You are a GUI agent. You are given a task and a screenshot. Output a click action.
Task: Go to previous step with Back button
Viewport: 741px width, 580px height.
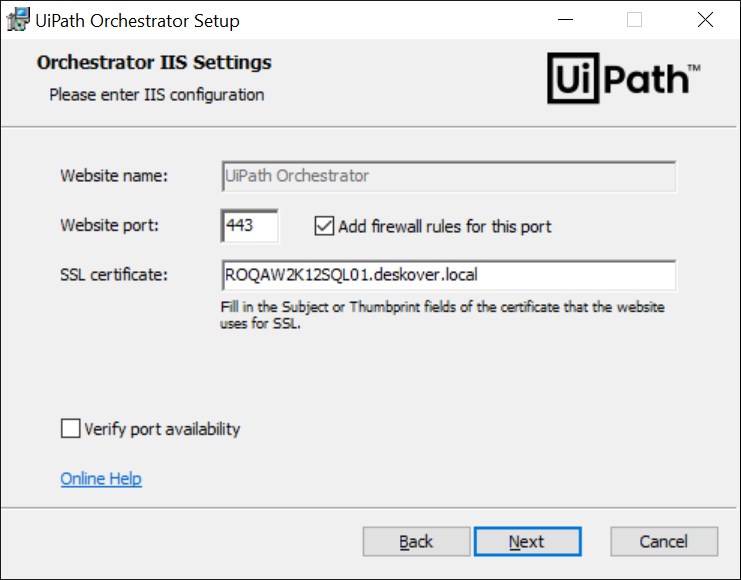(416, 541)
